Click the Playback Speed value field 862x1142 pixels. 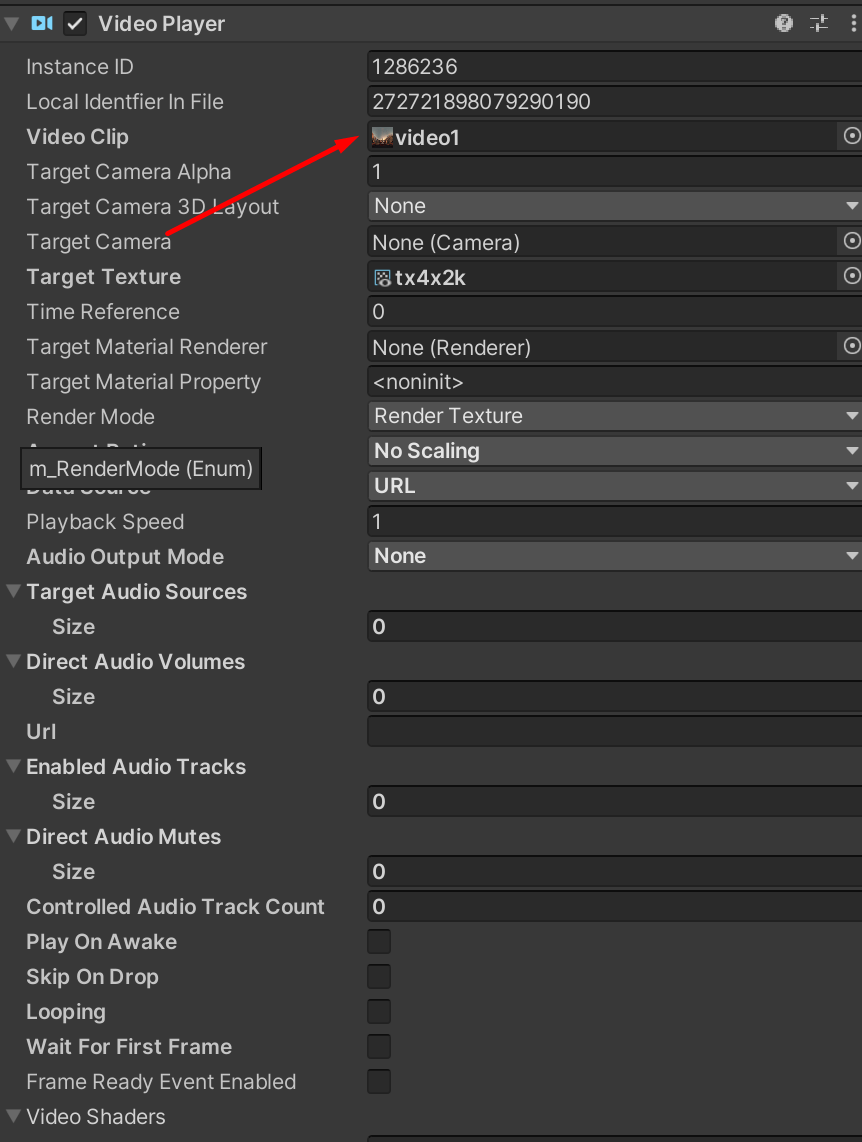tap(614, 522)
